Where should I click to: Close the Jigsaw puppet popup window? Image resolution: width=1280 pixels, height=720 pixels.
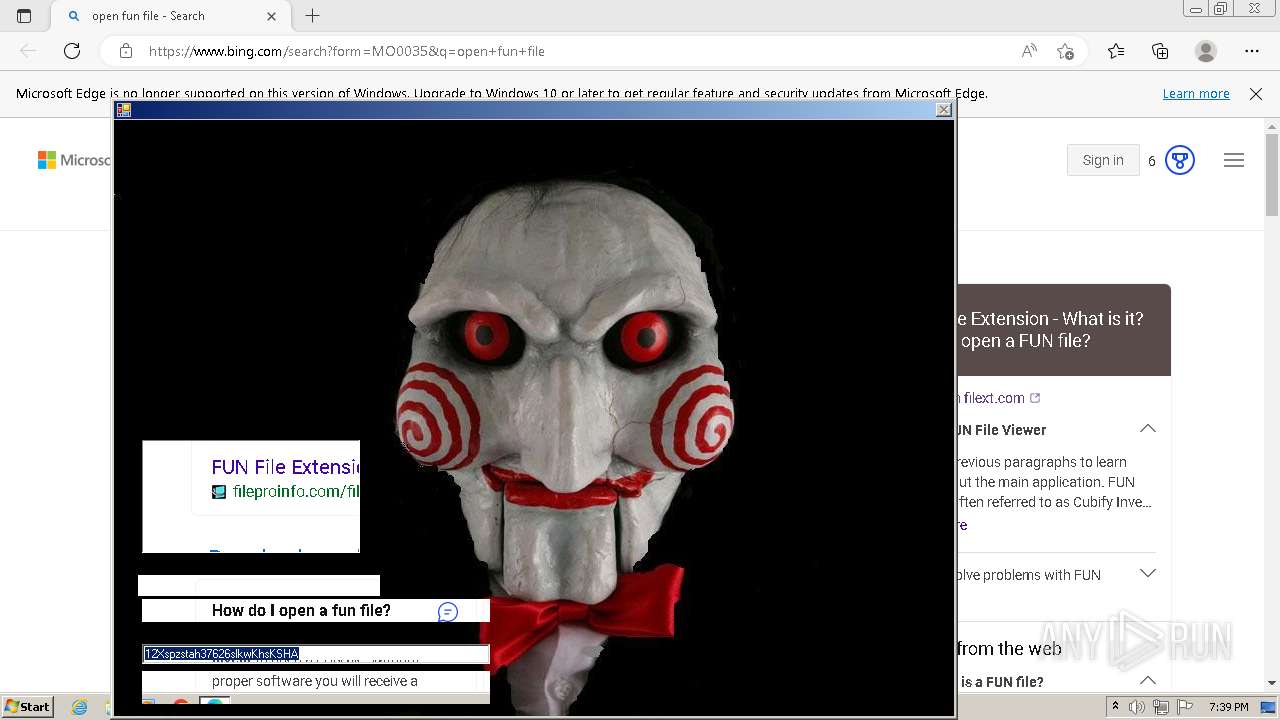943,110
